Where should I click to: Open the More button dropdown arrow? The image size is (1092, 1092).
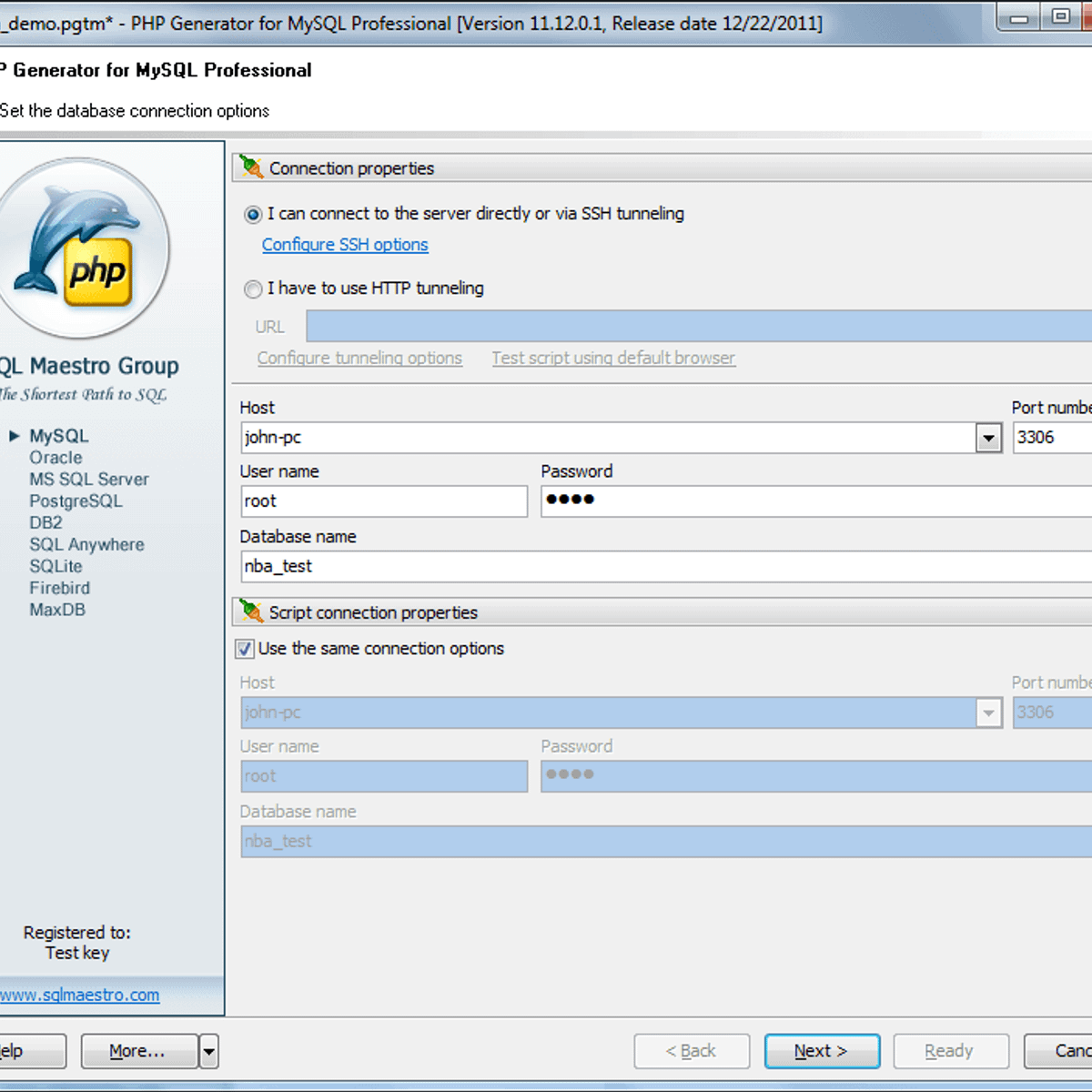click(x=208, y=1051)
